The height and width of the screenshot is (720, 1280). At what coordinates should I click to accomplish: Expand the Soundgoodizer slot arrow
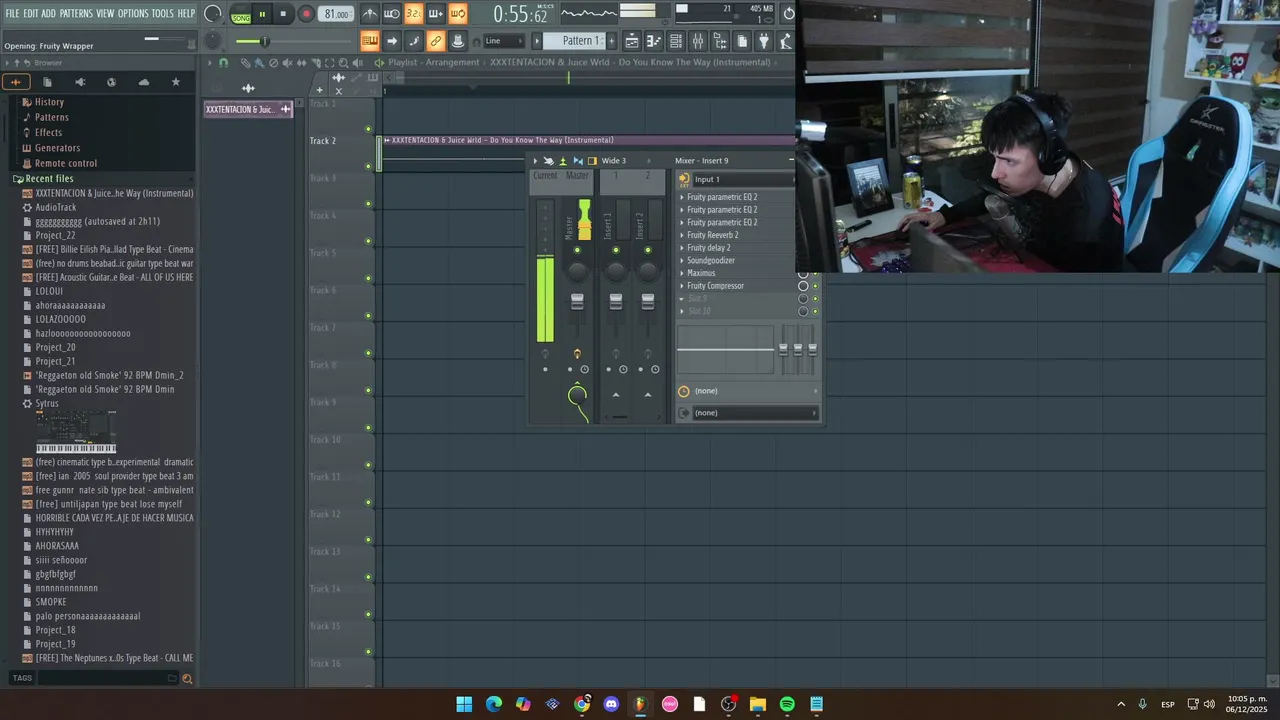682,260
